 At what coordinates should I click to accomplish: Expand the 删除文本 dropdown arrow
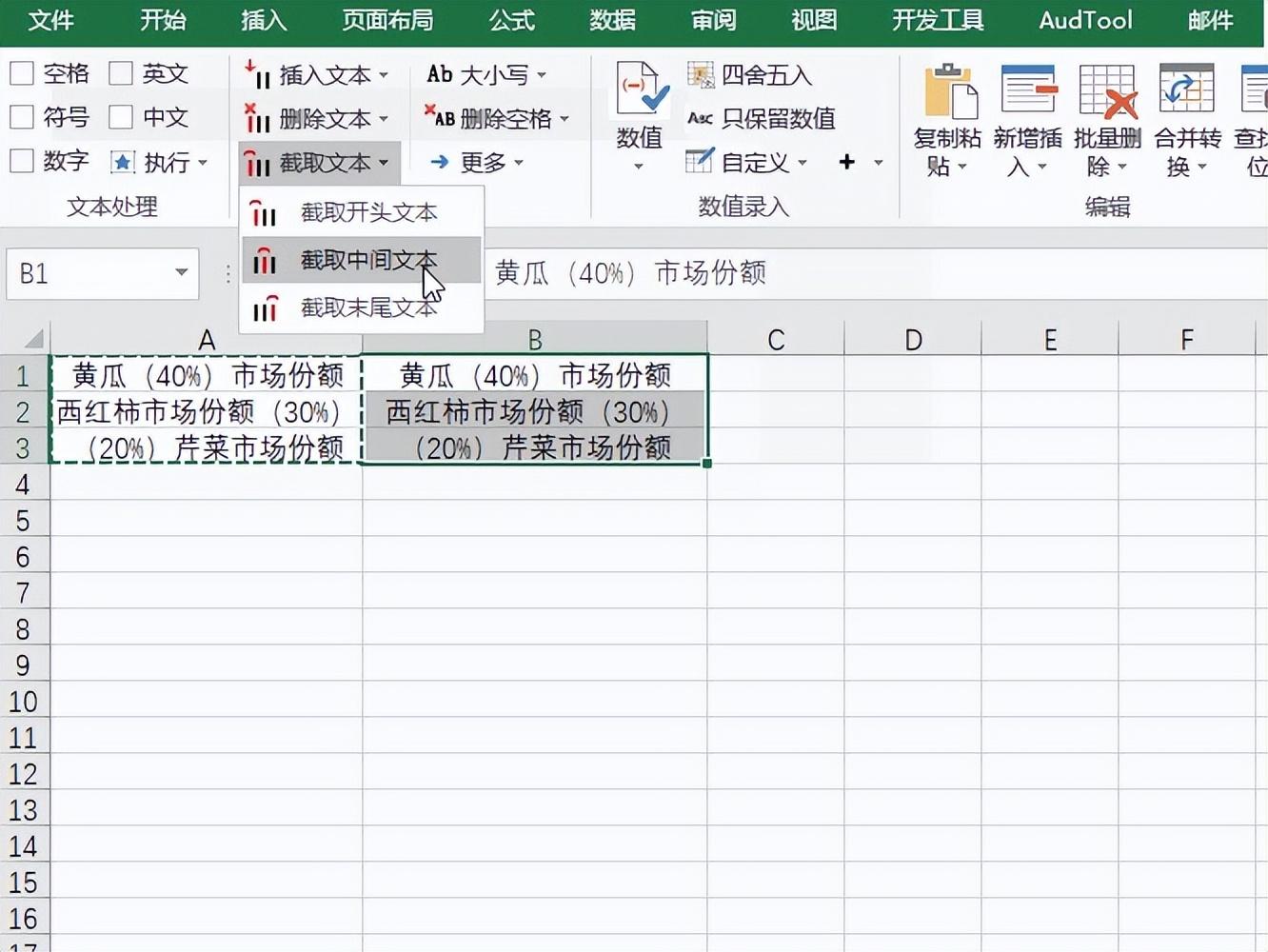[384, 119]
